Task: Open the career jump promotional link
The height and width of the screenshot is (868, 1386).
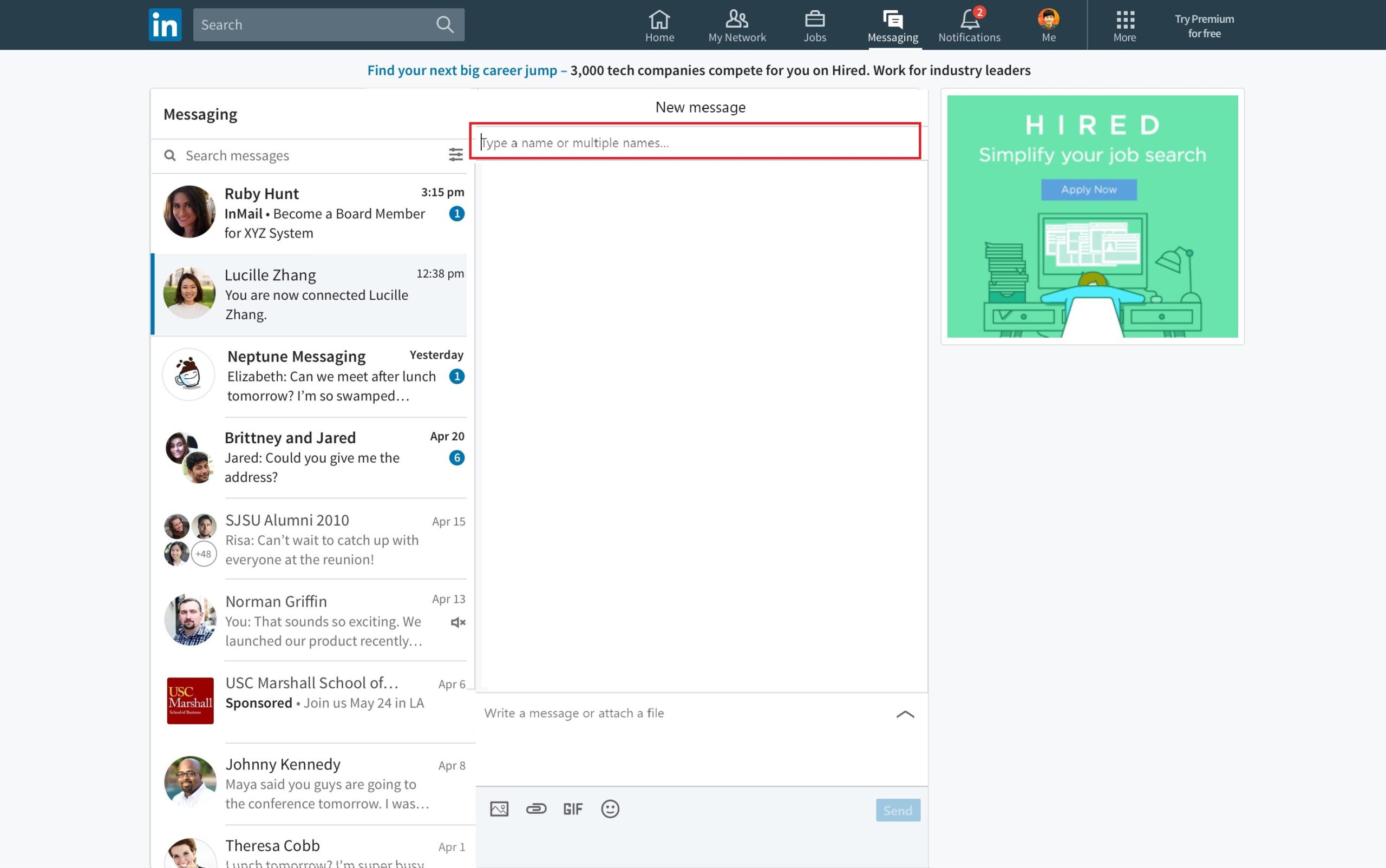Action: tap(463, 70)
